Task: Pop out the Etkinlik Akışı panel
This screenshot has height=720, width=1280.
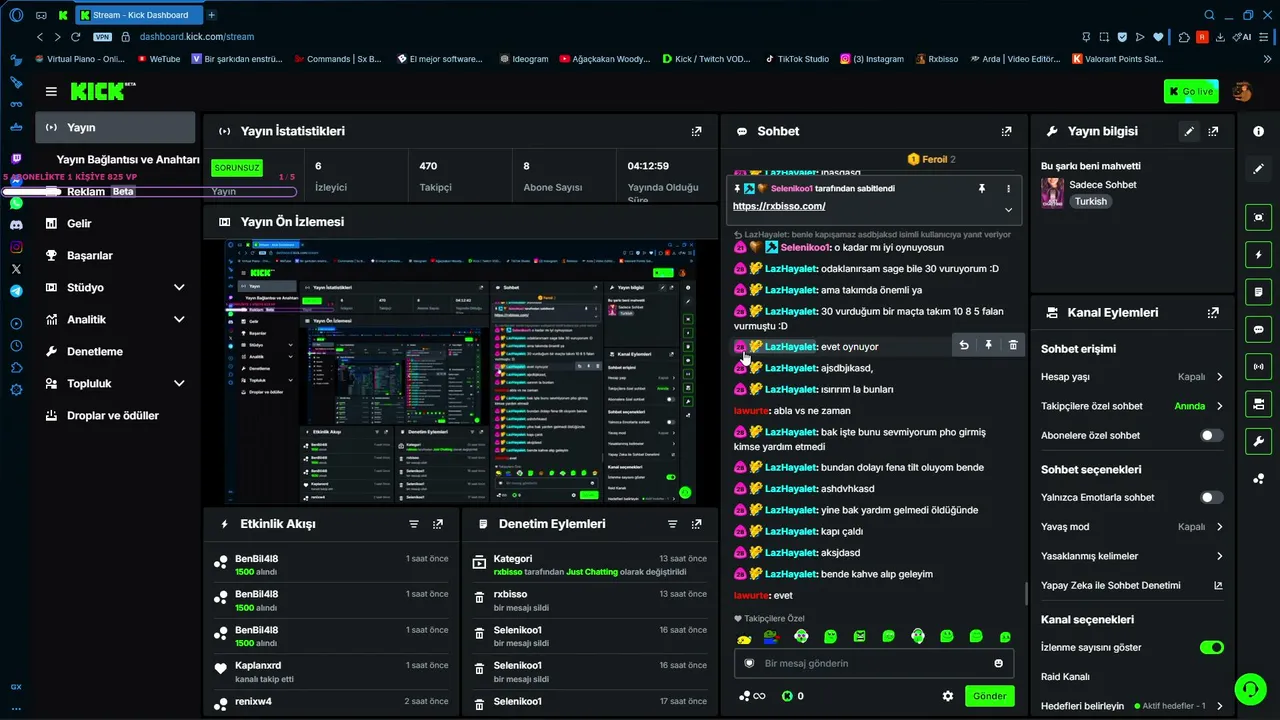Action: point(438,524)
